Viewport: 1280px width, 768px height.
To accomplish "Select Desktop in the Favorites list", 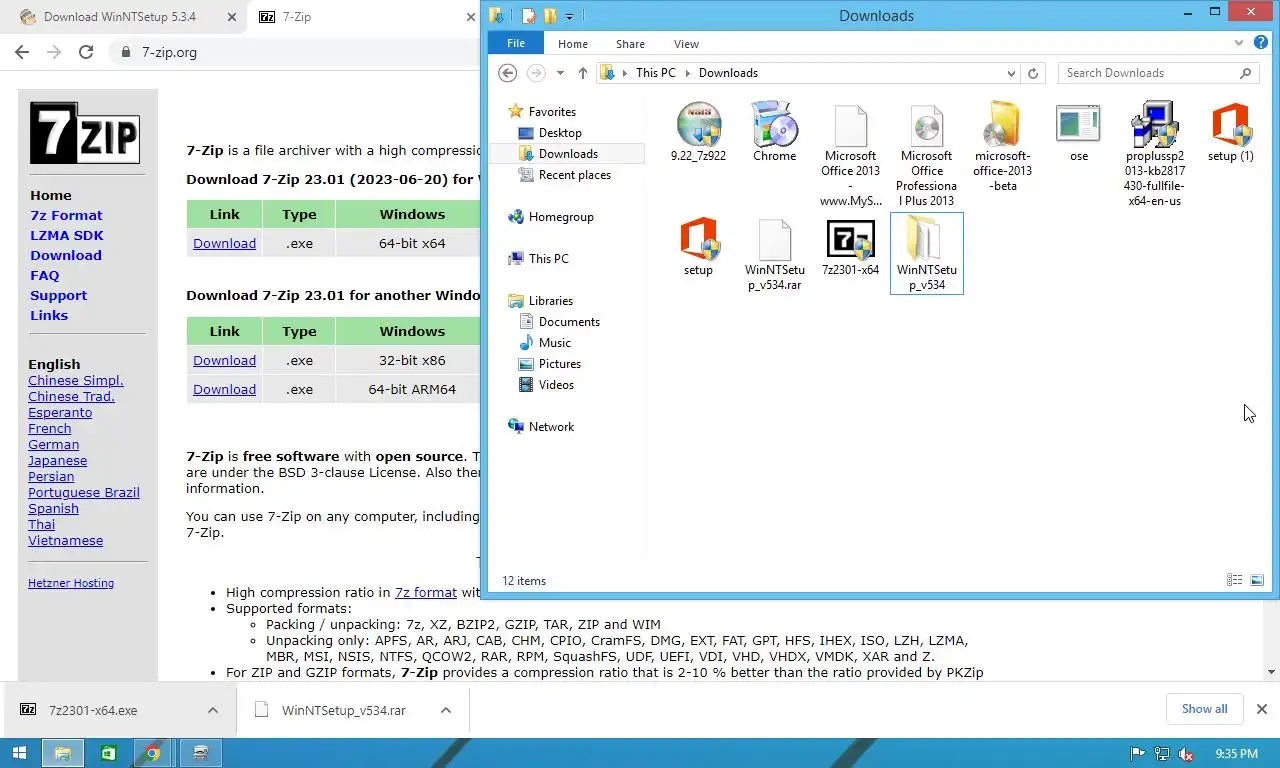I will (560, 132).
